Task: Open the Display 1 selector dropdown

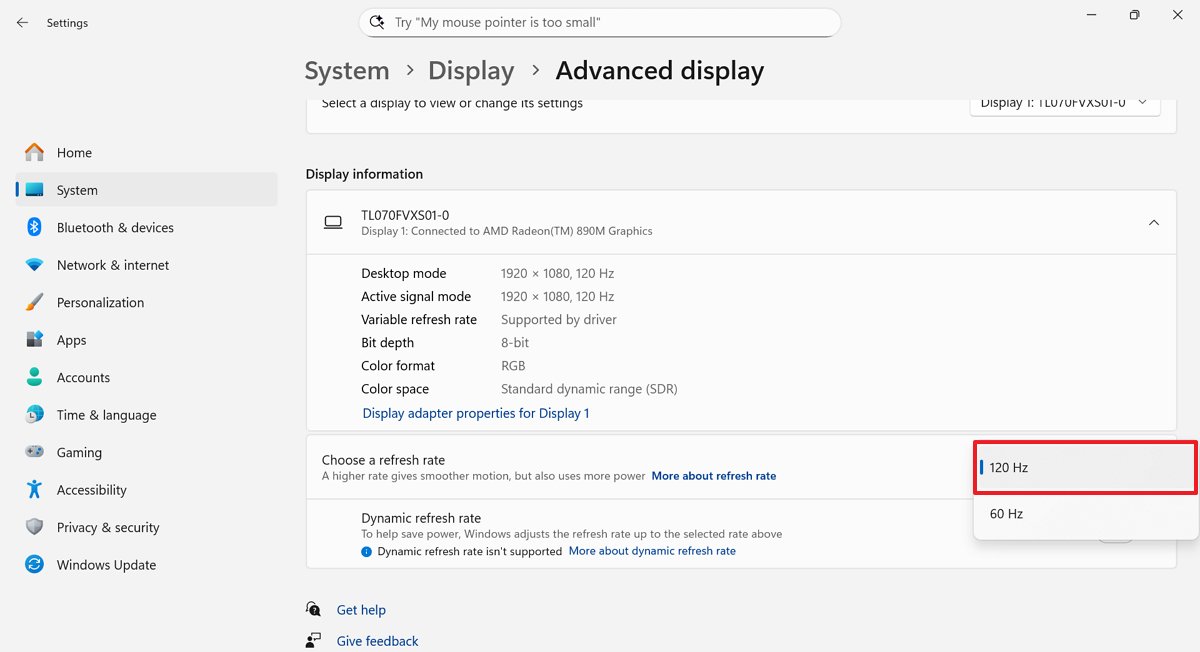Action: [x=1064, y=105]
